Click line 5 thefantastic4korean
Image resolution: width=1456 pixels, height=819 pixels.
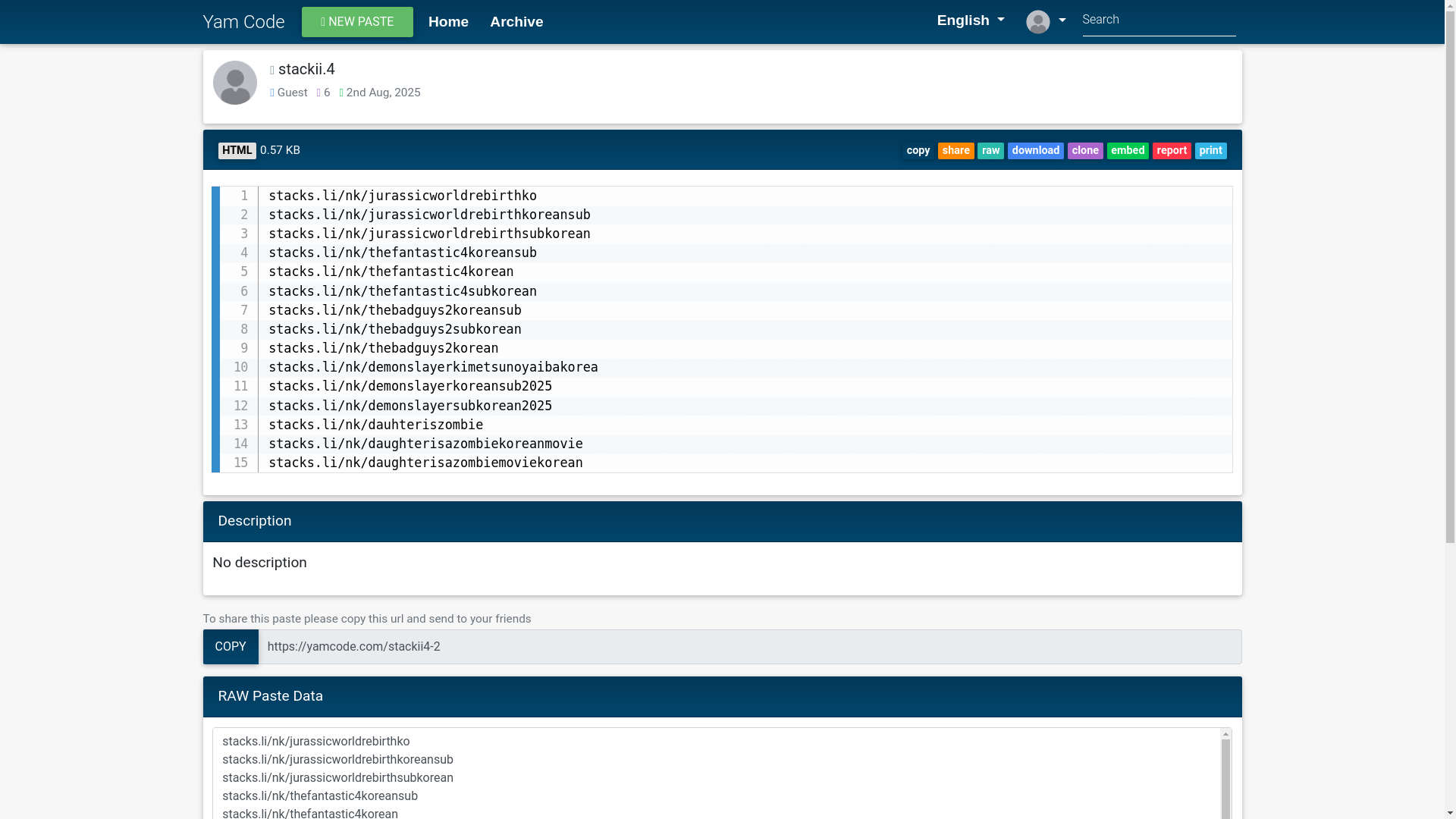pos(391,271)
